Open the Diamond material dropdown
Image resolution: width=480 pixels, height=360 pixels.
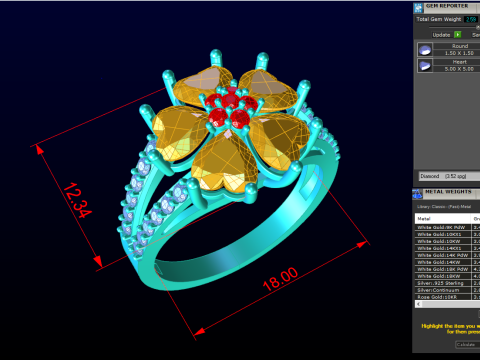(449, 176)
